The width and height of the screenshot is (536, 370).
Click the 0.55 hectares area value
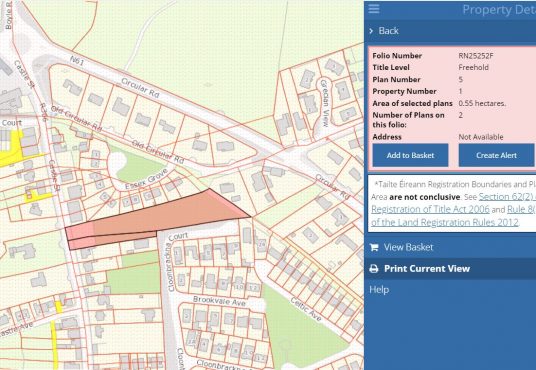point(482,103)
